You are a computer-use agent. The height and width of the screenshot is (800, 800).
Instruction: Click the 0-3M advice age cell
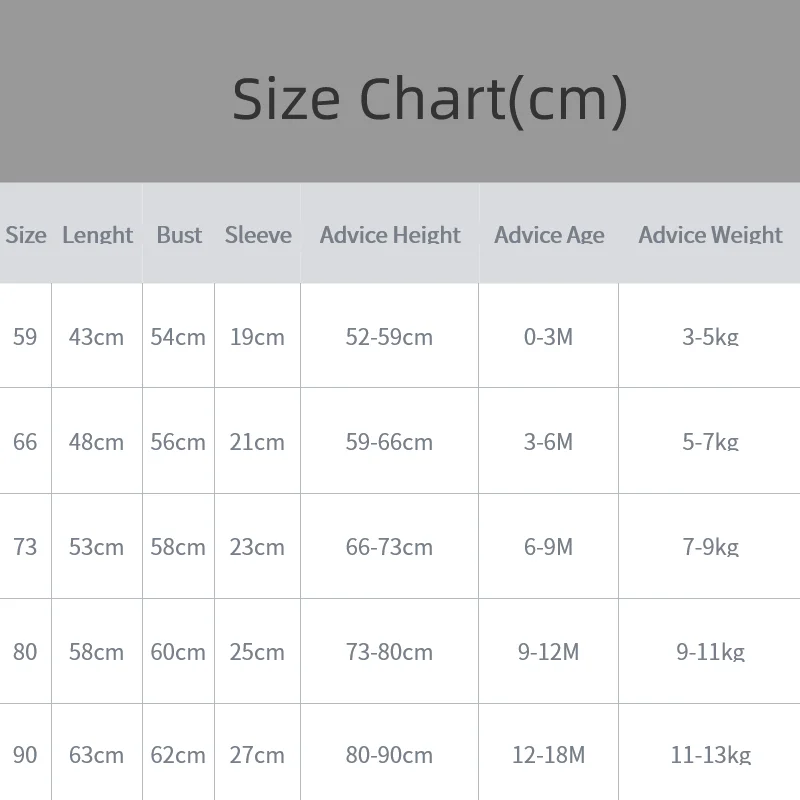(548, 337)
